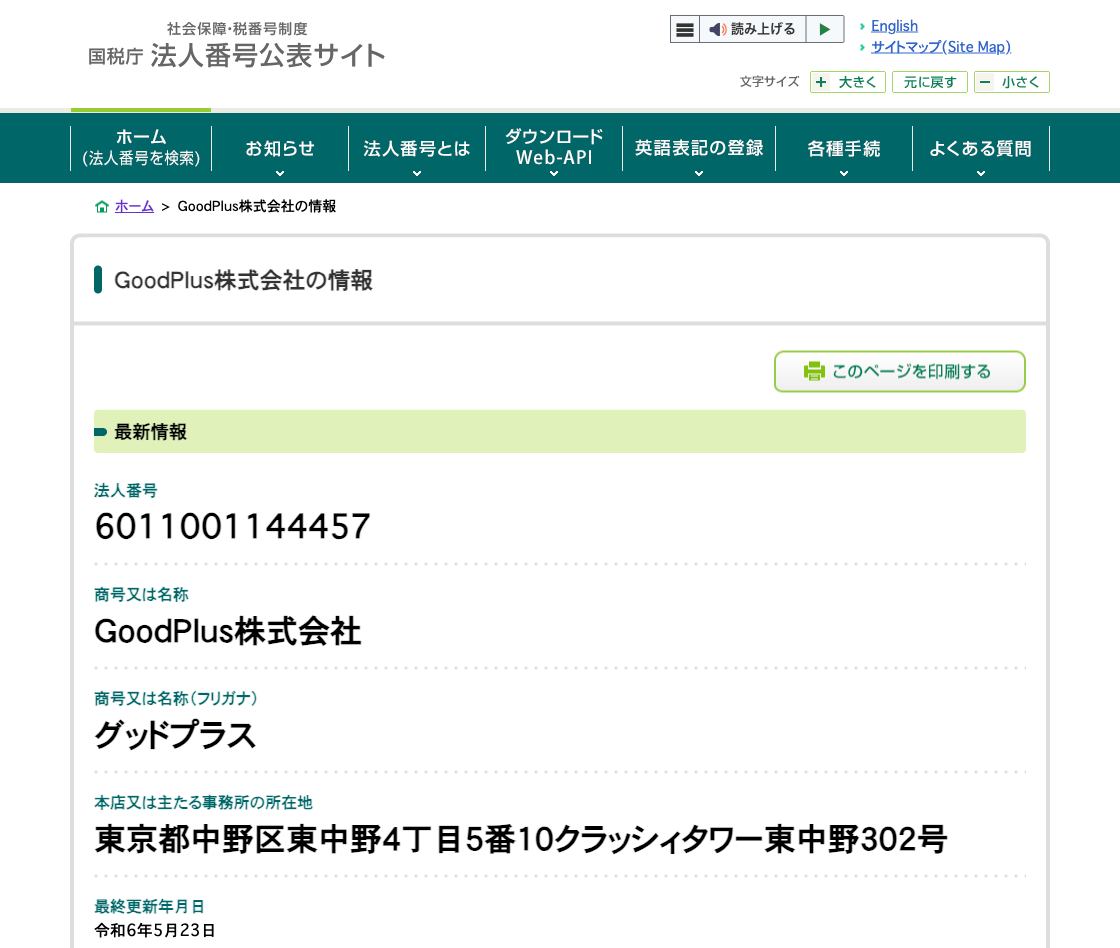Image resolution: width=1120 pixels, height=948 pixels.
Task: Reset text size with 元に戻す button
Action: coord(929,82)
